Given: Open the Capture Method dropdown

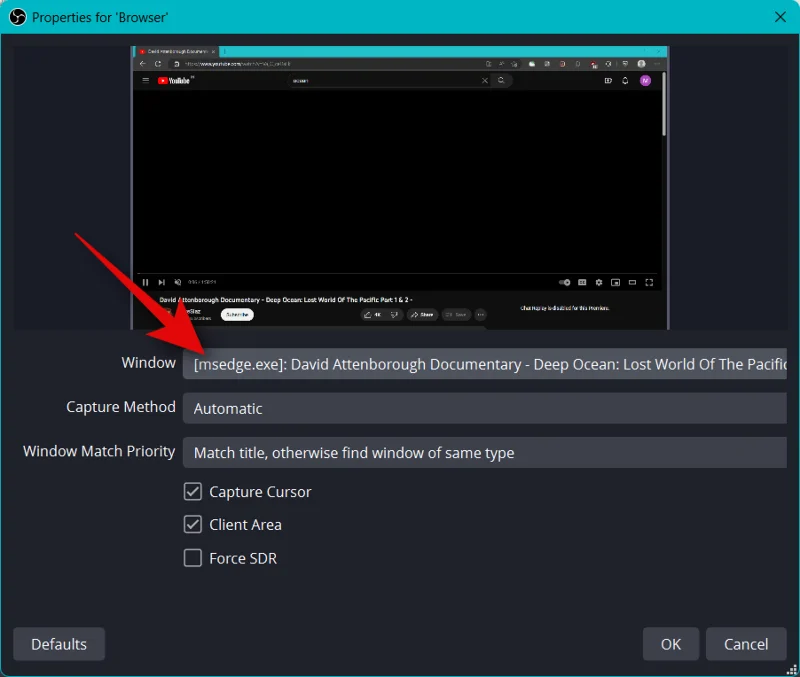Looking at the screenshot, I should (485, 408).
